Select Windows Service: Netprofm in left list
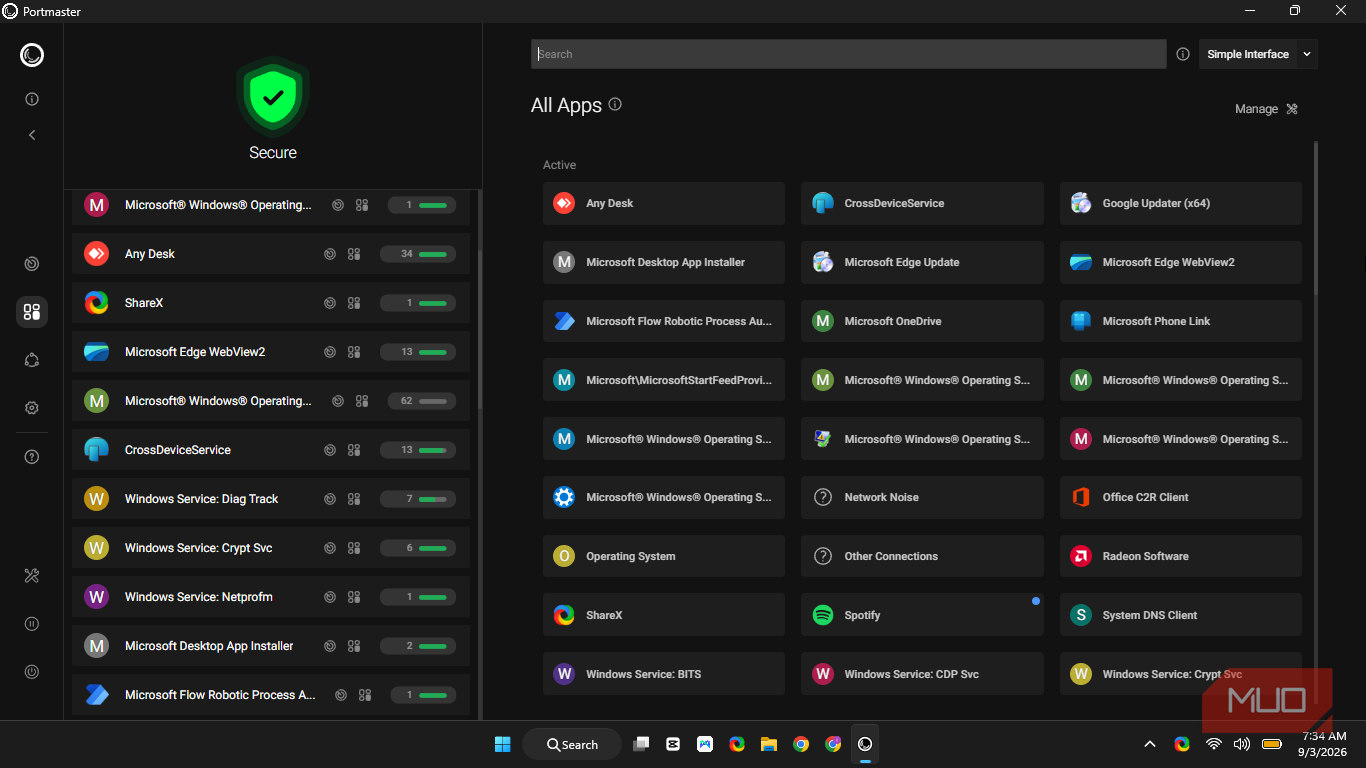The height and width of the screenshot is (768, 1366). [x=271, y=597]
